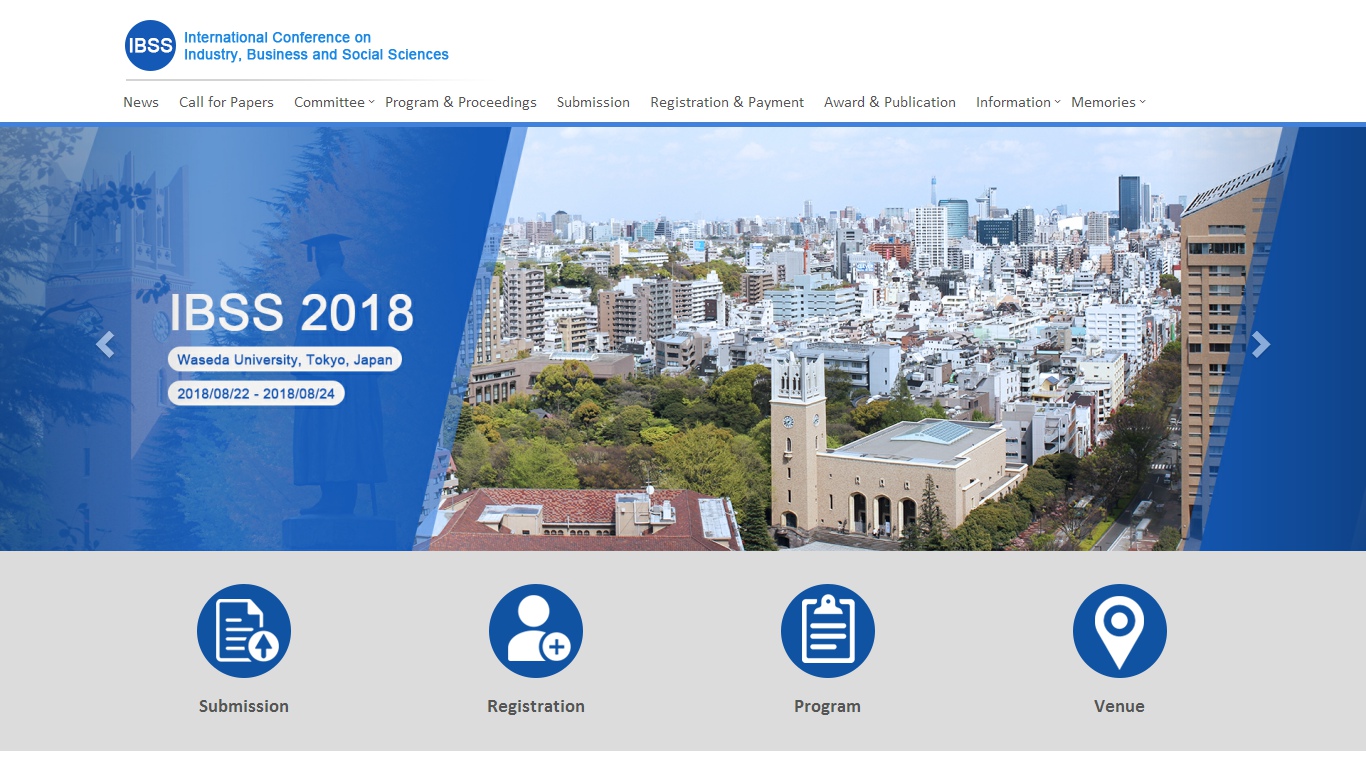Open the News menu item

(x=141, y=102)
